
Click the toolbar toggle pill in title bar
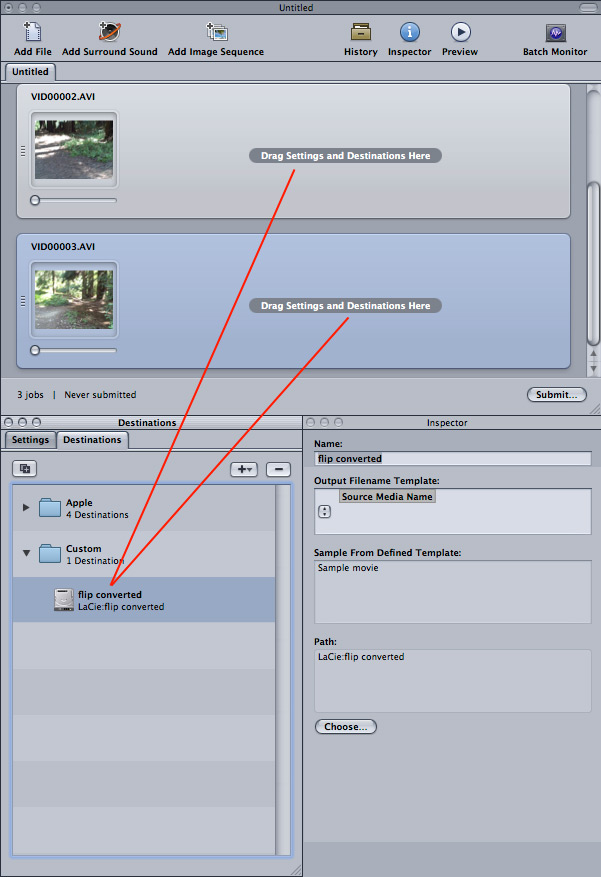pyautogui.click(x=588, y=7)
